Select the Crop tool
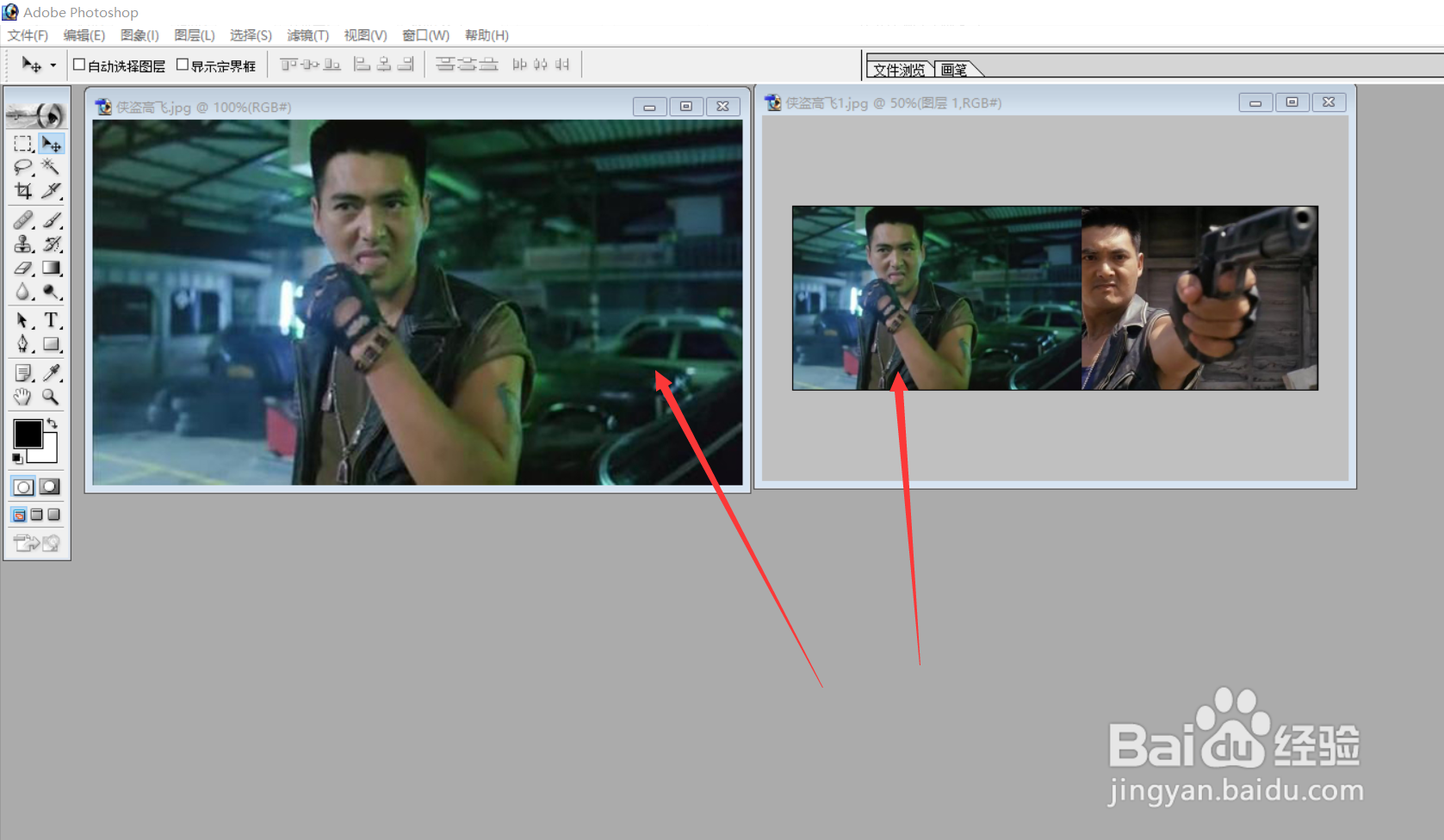Screen dimensions: 1444x840 23,190
